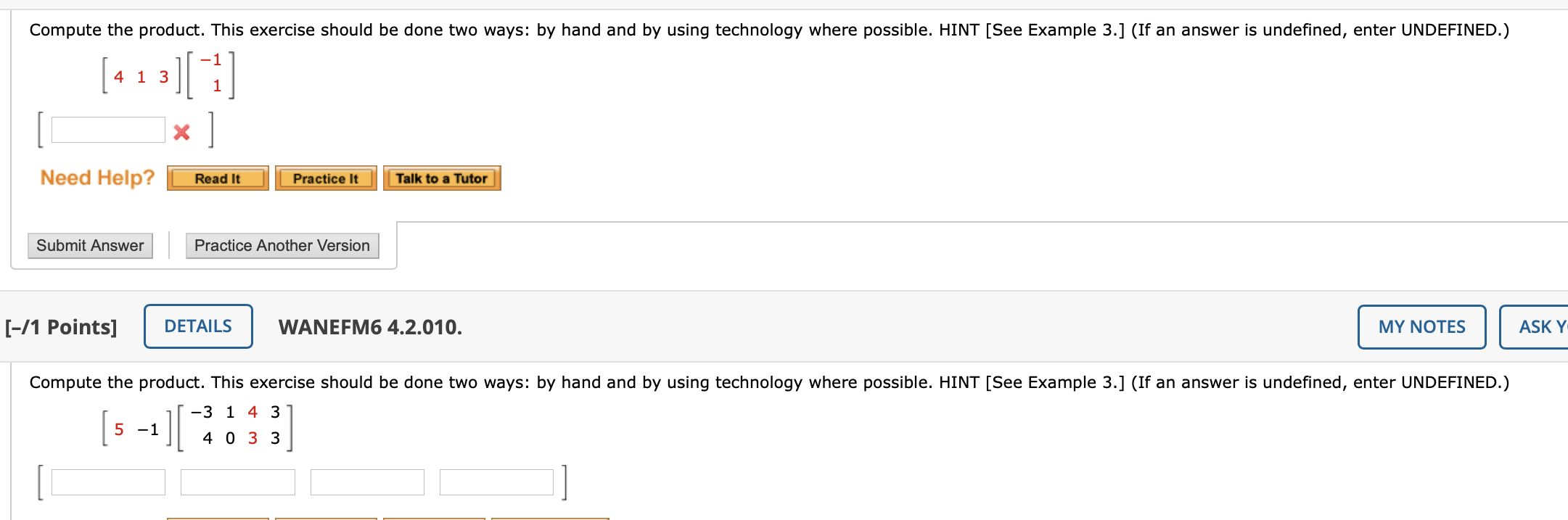
Task: Select the second answer box of the second exercise
Action: coord(237,482)
